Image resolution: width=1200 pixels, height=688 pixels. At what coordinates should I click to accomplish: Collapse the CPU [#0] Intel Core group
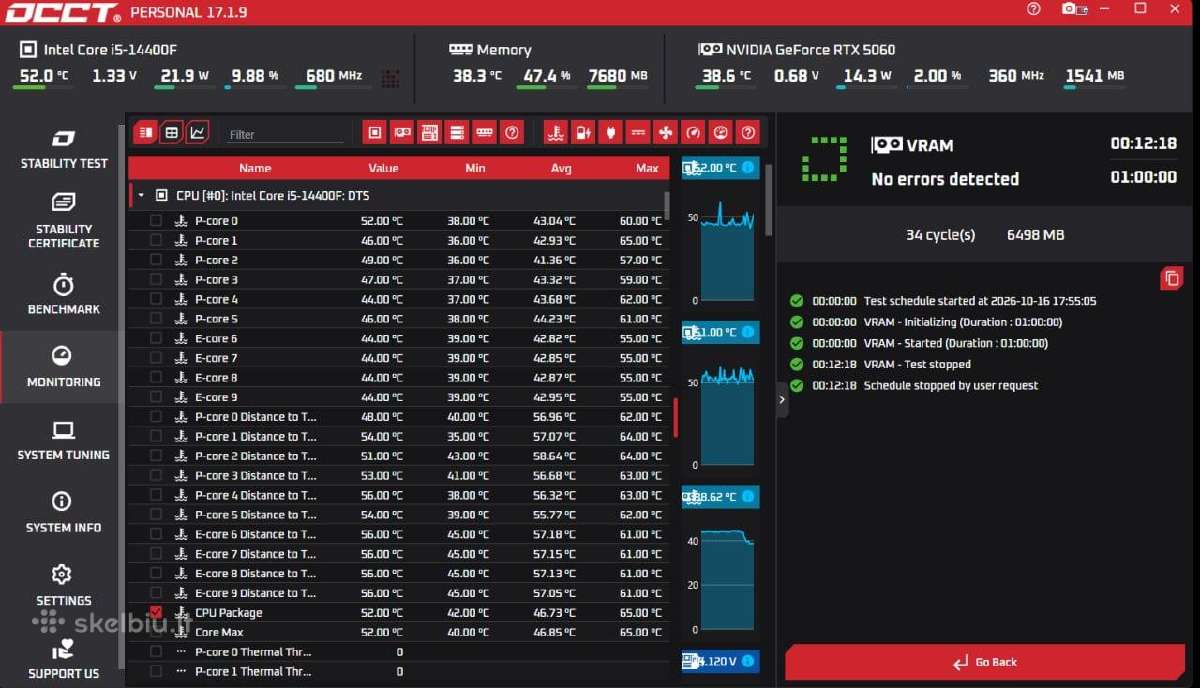point(141,196)
